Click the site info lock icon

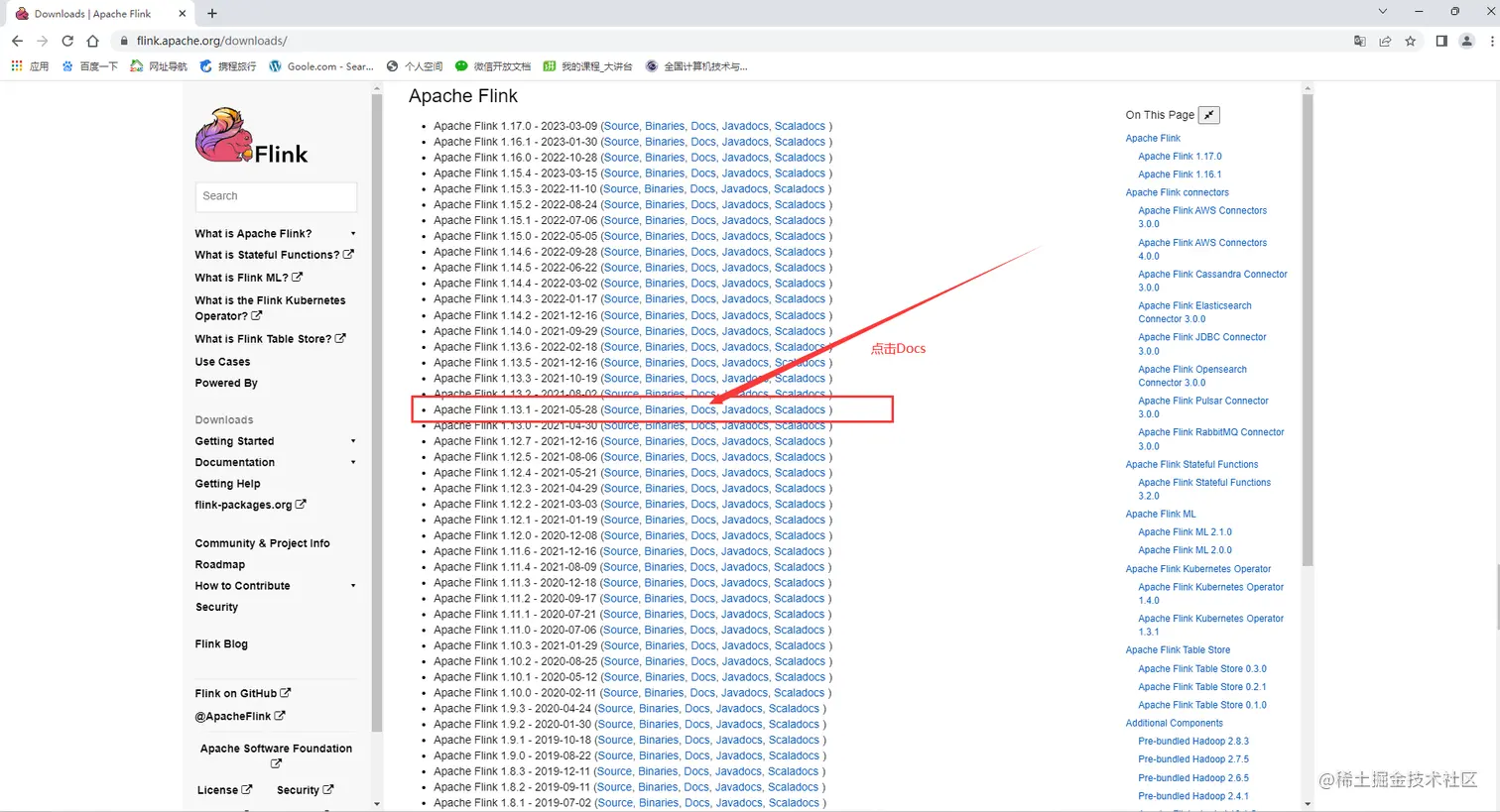[124, 41]
